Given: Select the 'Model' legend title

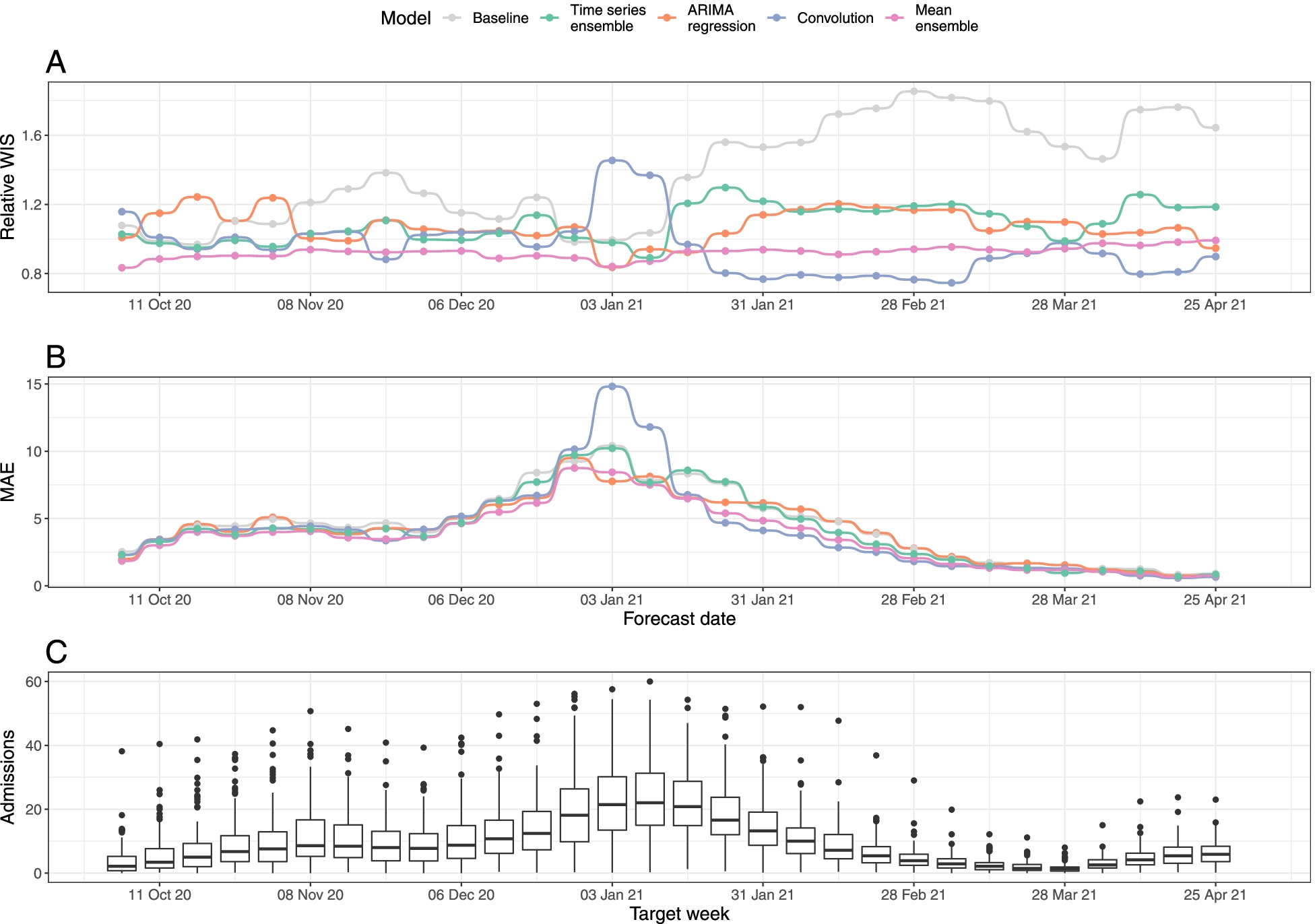Looking at the screenshot, I should 406,18.
